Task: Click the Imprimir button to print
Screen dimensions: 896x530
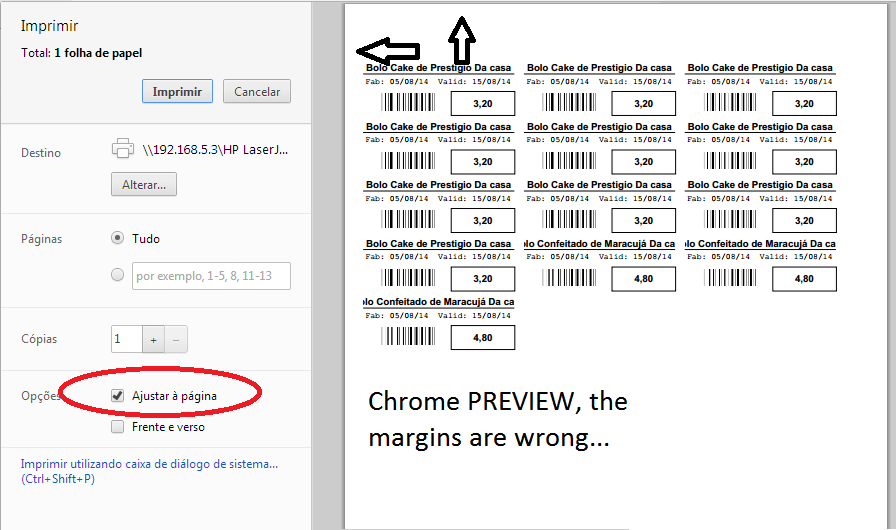Action: coord(177,91)
